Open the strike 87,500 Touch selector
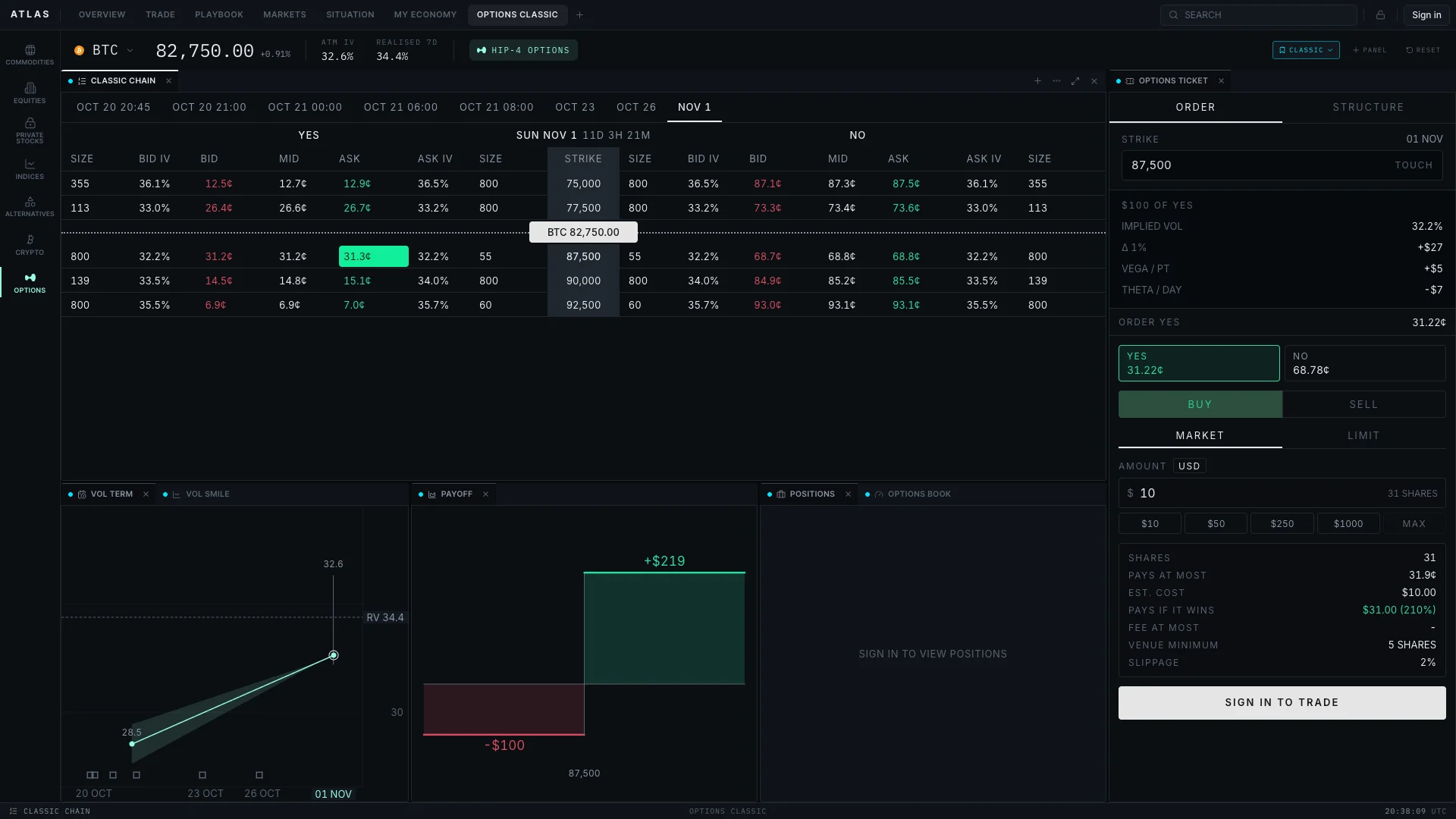The width and height of the screenshot is (1456, 819). click(x=1282, y=165)
